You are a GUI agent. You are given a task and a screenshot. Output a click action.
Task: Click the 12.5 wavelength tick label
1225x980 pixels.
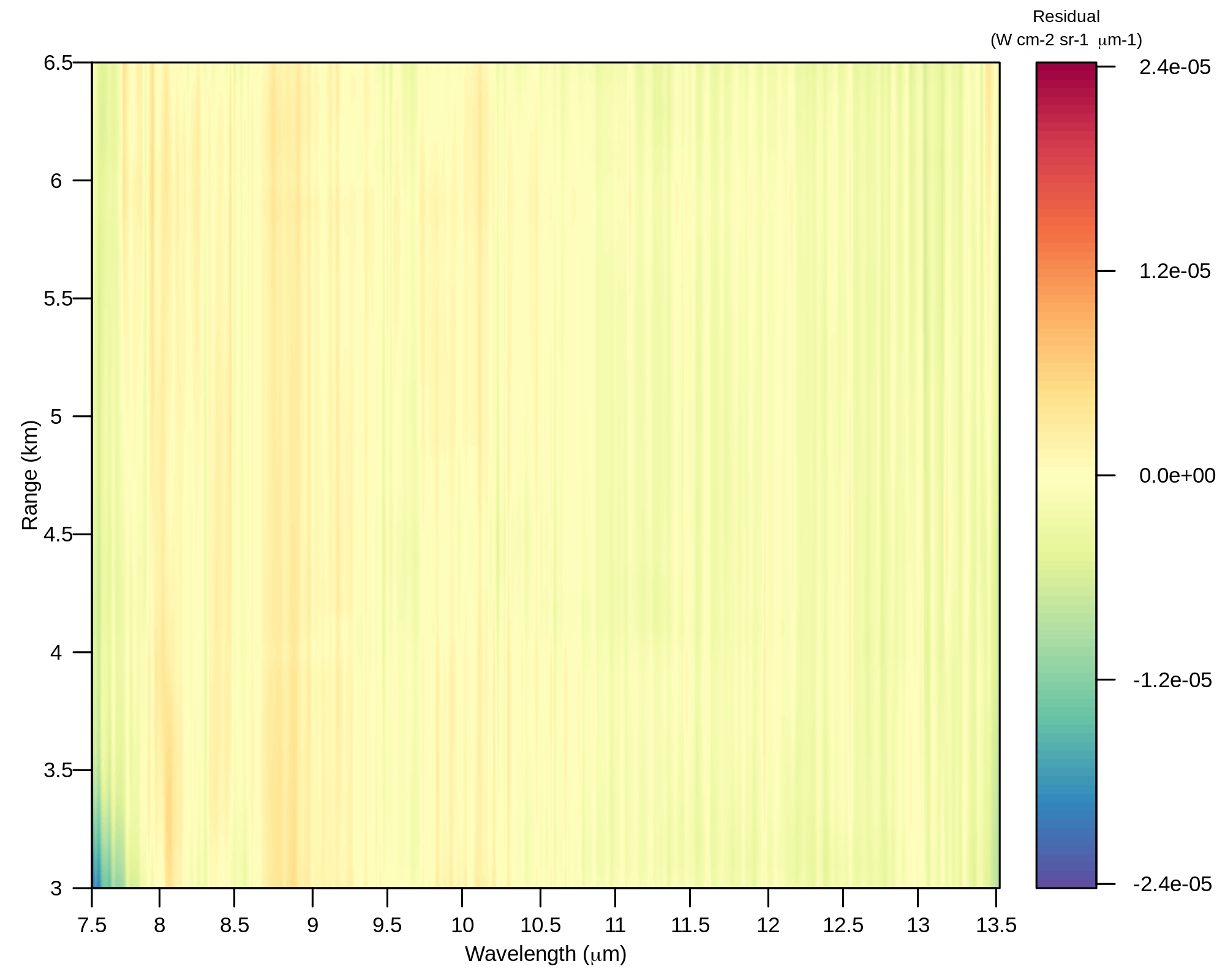pyautogui.click(x=843, y=925)
